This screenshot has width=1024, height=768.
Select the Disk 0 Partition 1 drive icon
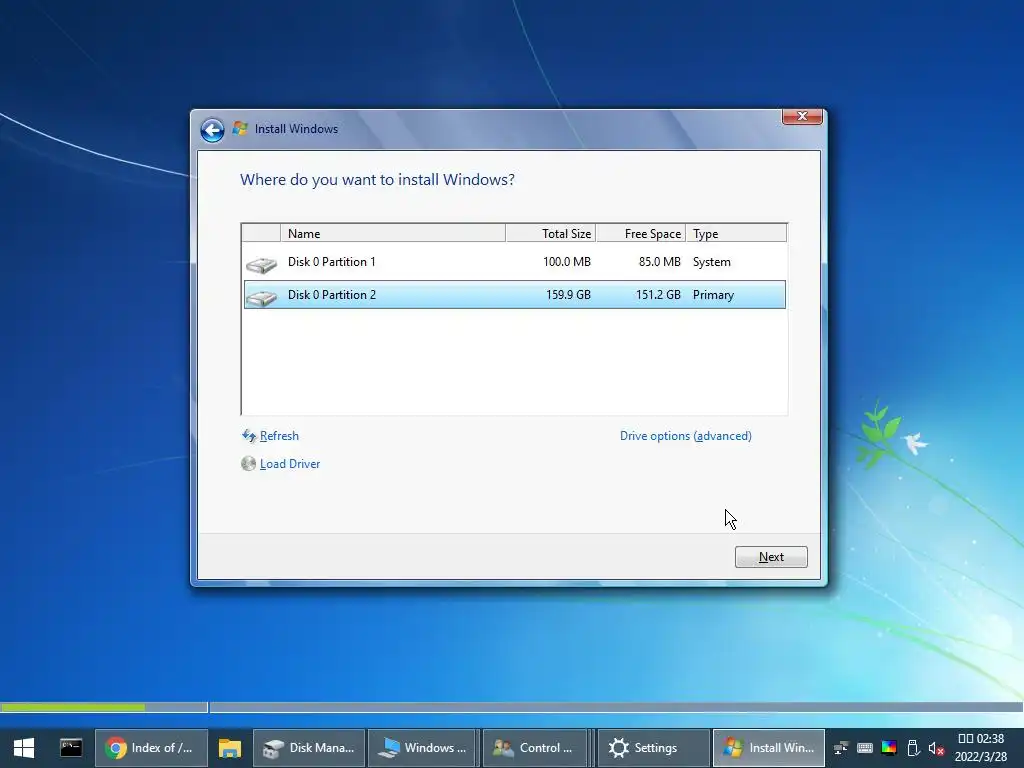pos(261,264)
